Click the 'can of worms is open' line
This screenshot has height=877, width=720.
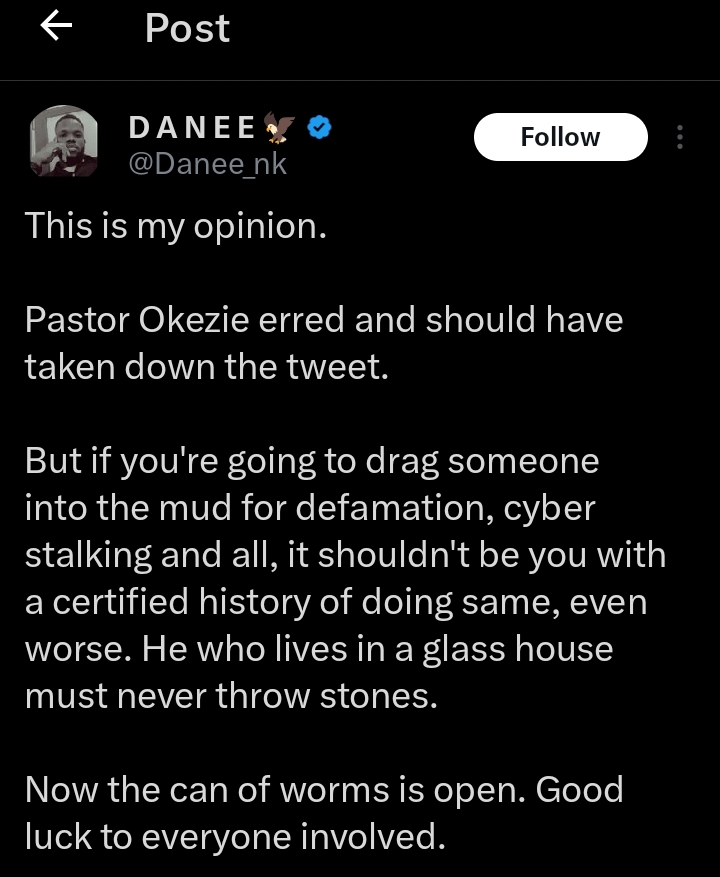click(x=324, y=790)
